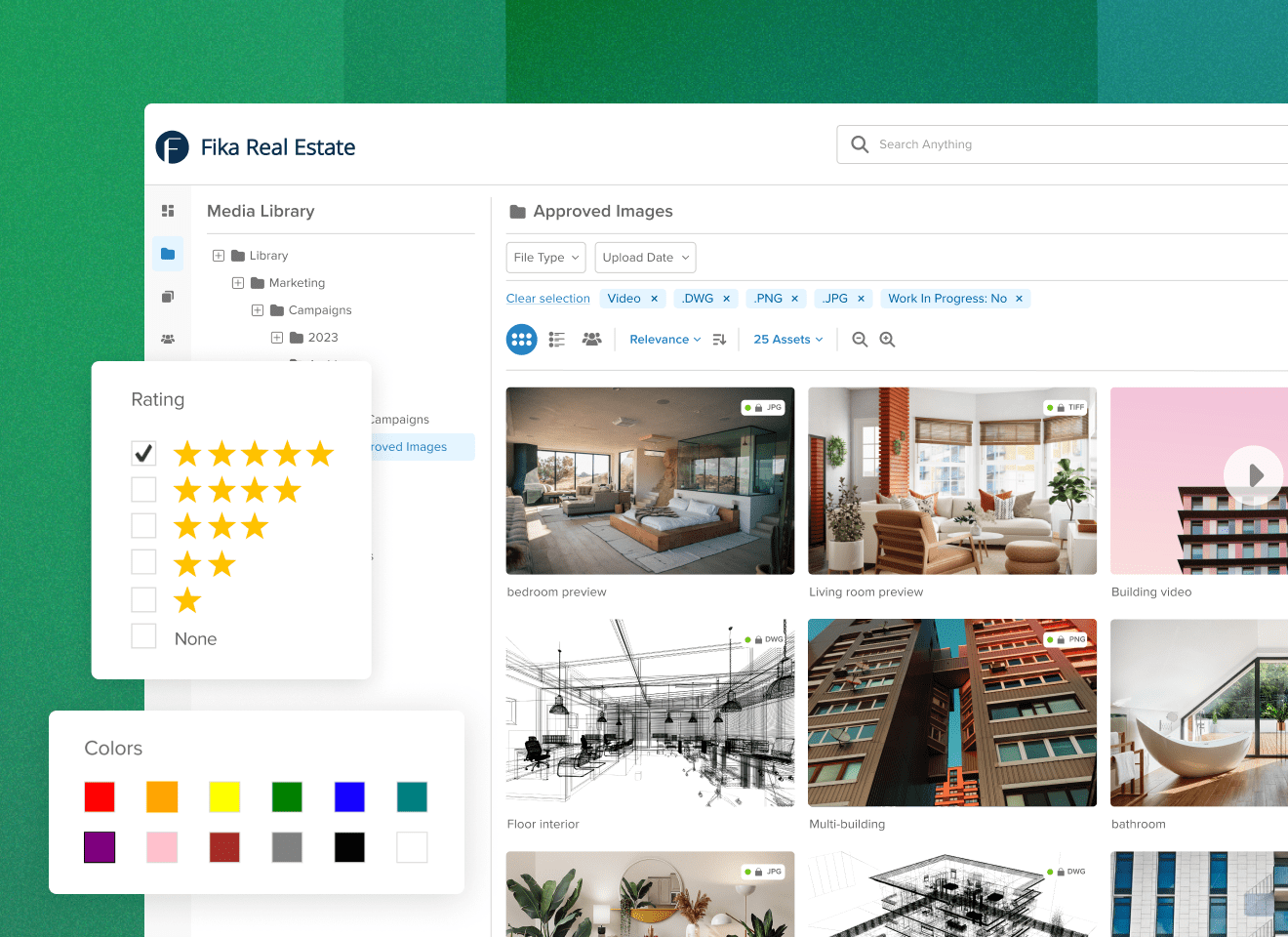Open the Relevance sort dropdown
The image size is (1288, 937).
[665, 340]
